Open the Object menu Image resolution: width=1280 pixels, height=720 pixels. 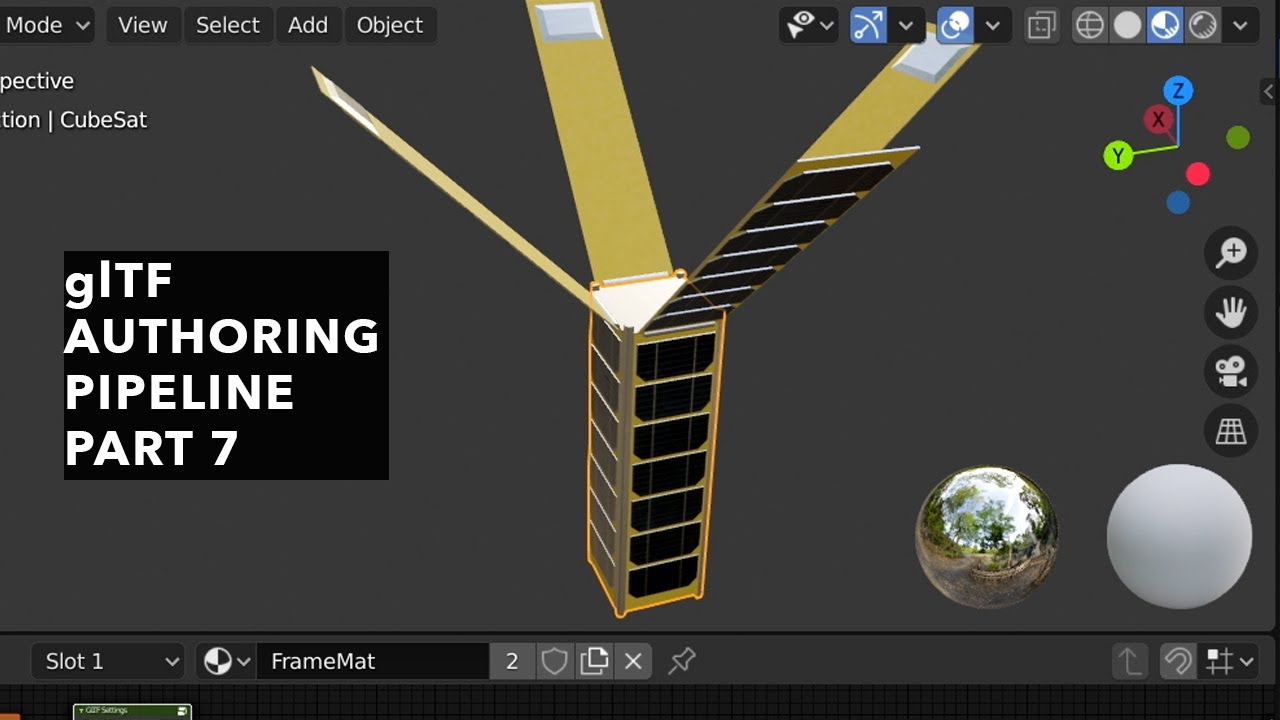[x=390, y=25]
